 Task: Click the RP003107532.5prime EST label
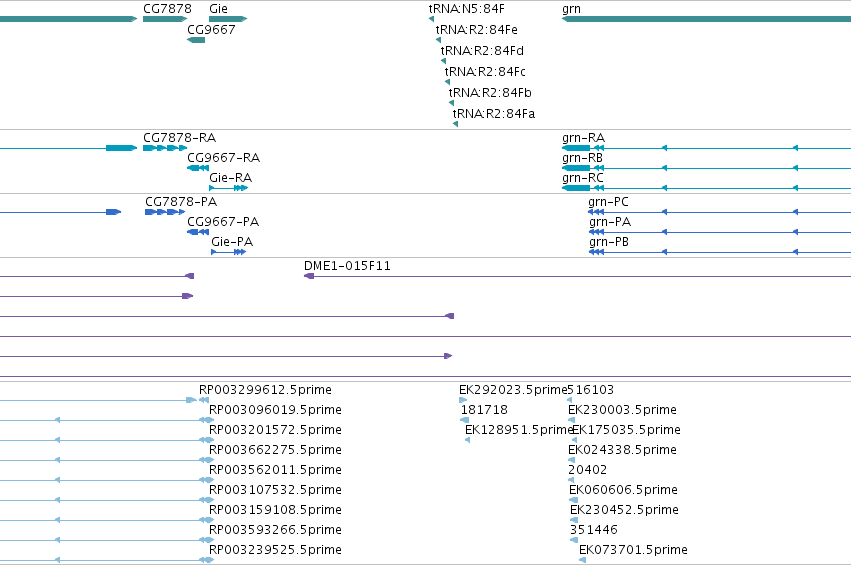(x=275, y=490)
